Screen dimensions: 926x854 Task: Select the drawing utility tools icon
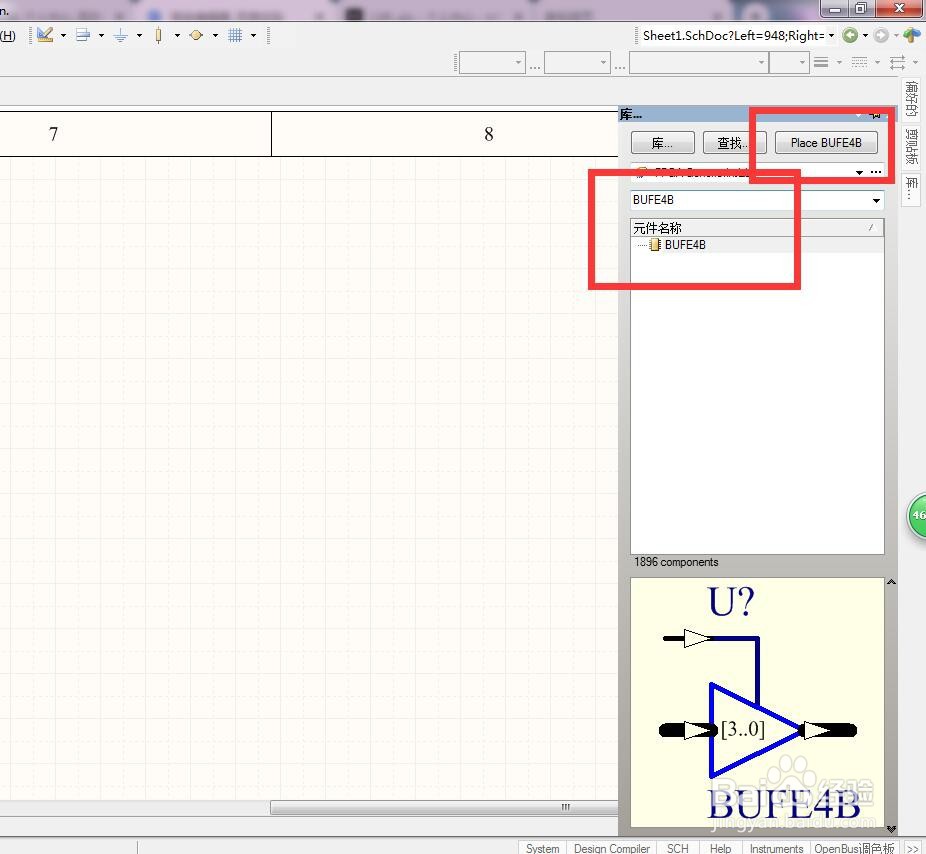pyautogui.click(x=45, y=35)
